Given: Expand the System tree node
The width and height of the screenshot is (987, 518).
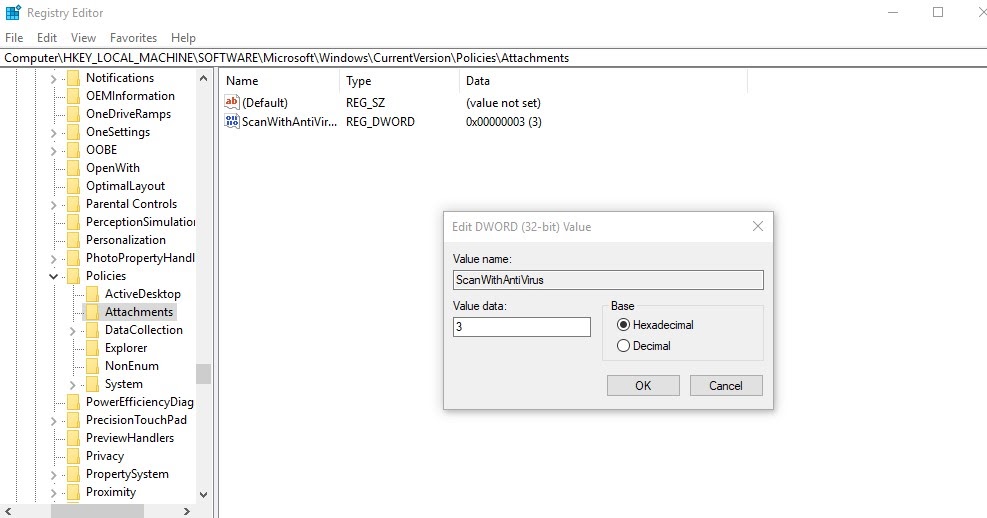Looking at the screenshot, I should 72,385.
